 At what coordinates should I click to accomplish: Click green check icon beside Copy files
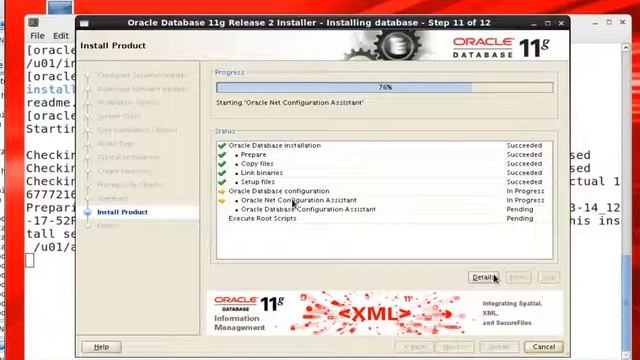[x=222, y=164]
